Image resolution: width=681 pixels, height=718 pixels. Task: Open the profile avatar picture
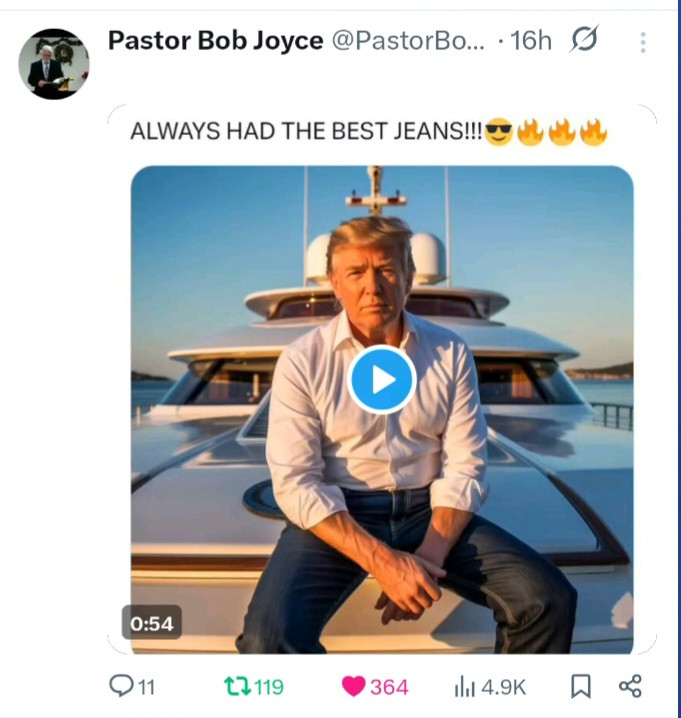(54, 65)
